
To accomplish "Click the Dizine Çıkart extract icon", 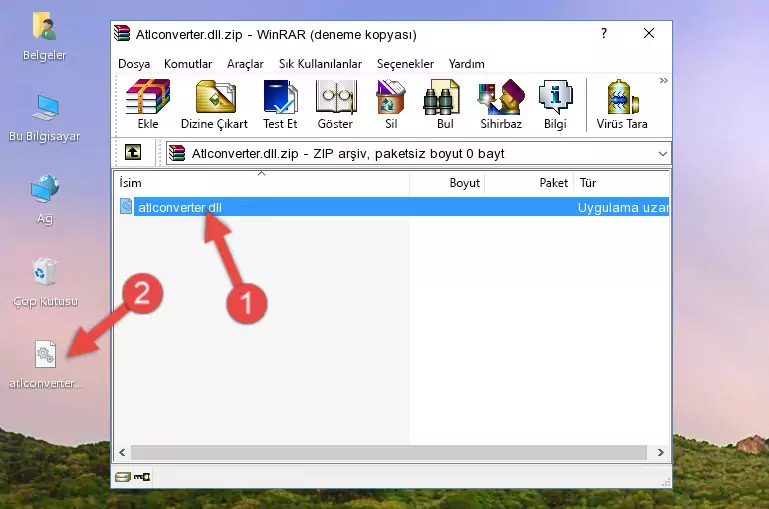I will 214,104.
